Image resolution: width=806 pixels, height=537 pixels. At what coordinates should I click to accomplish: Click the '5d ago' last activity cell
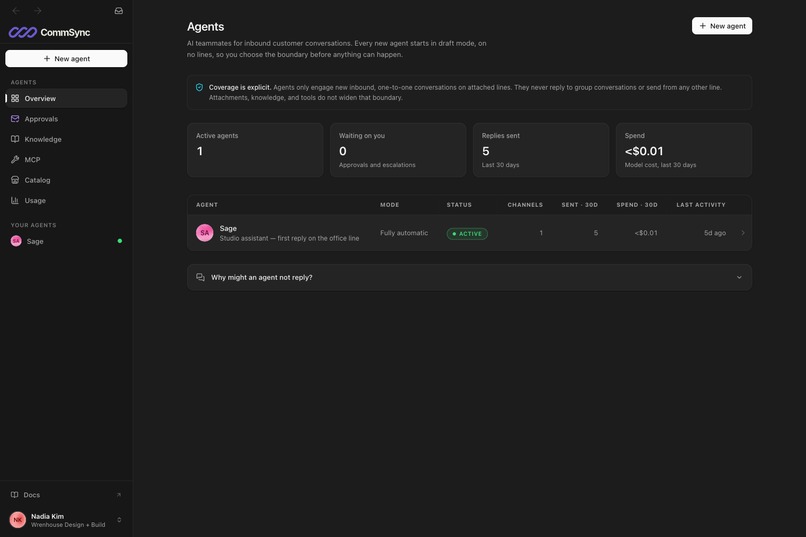pyautogui.click(x=715, y=233)
